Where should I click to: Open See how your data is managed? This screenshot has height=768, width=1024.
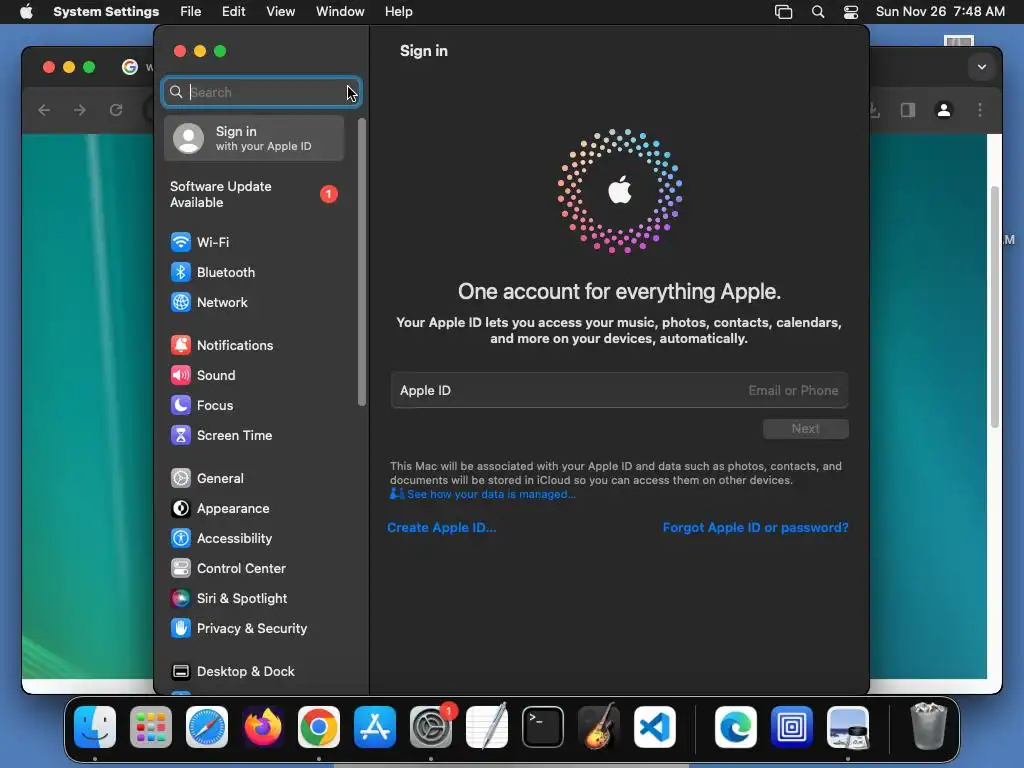coord(483,494)
